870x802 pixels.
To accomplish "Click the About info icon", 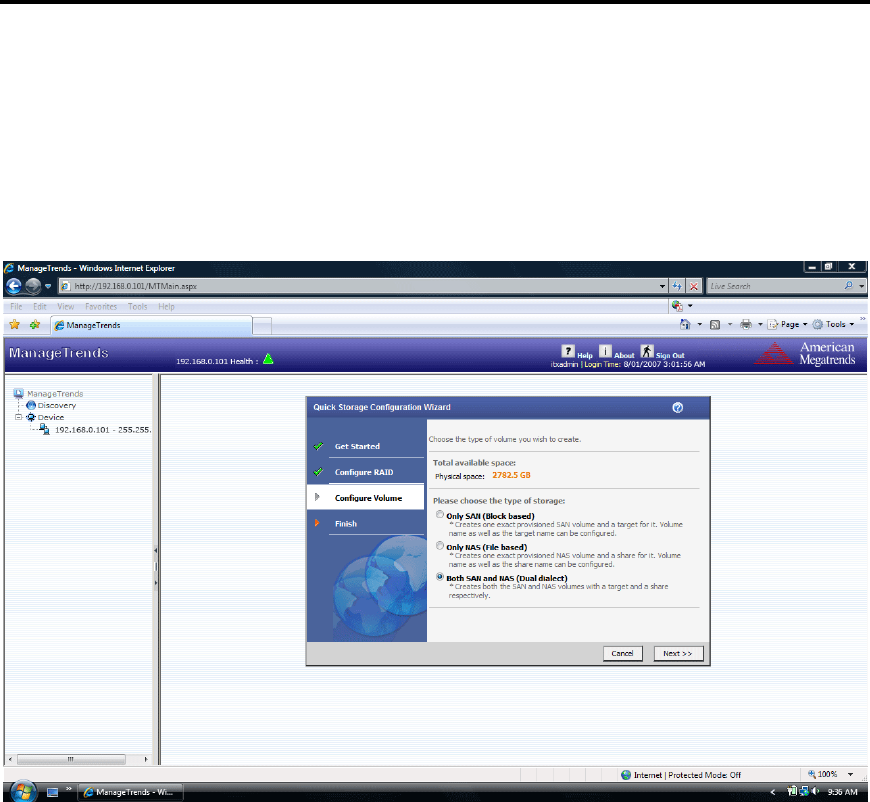I will click(x=605, y=351).
